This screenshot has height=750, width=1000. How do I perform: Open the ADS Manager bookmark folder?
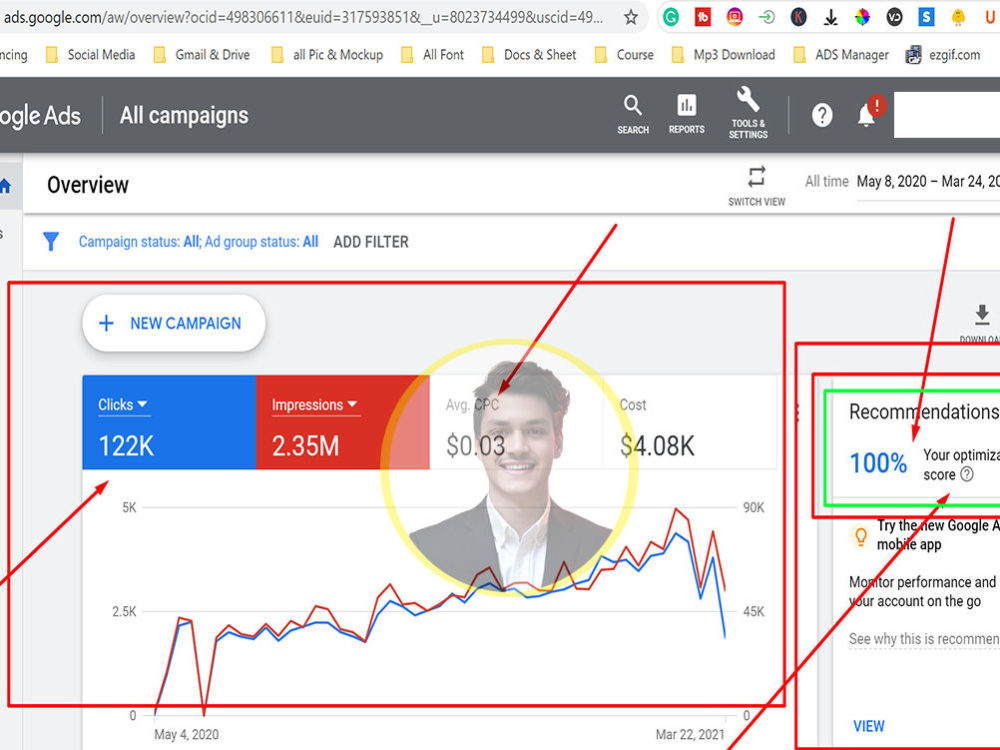coord(841,55)
